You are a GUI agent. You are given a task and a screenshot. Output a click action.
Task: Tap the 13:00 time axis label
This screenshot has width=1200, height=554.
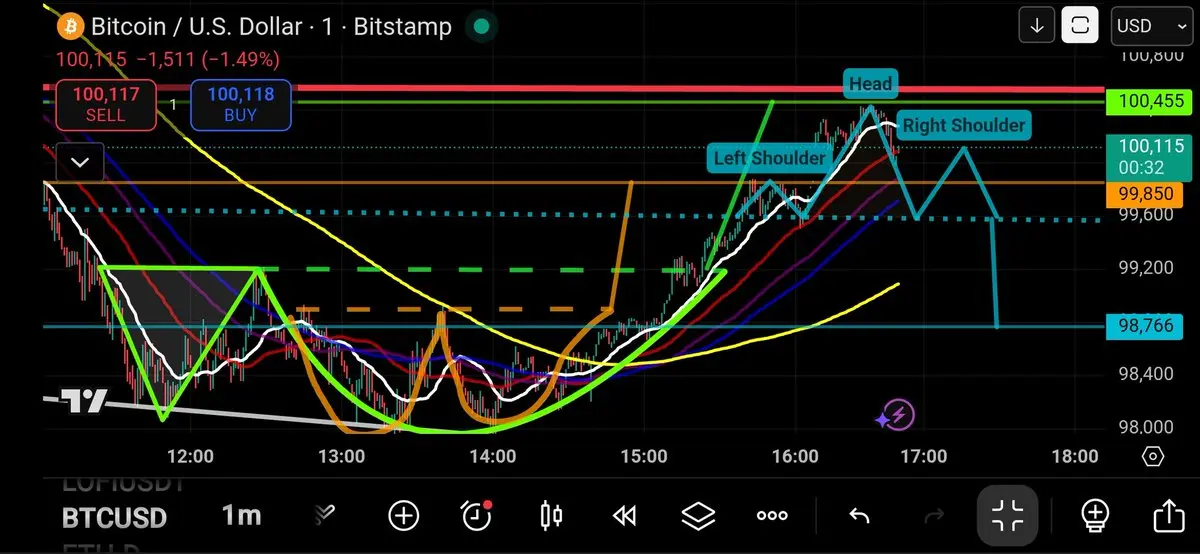coord(340,457)
